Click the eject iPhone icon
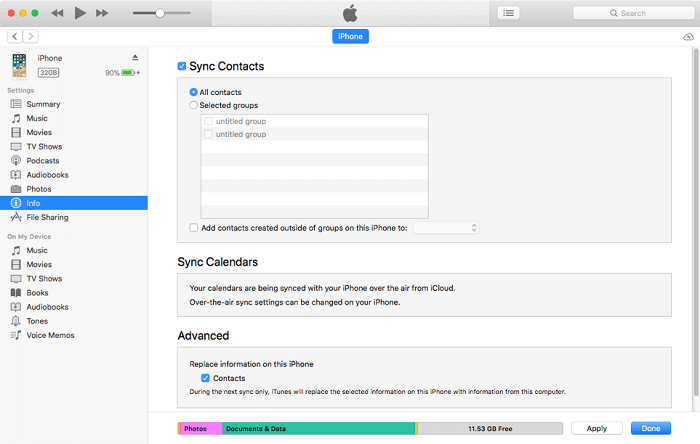This screenshot has width=700, height=444. click(135, 58)
